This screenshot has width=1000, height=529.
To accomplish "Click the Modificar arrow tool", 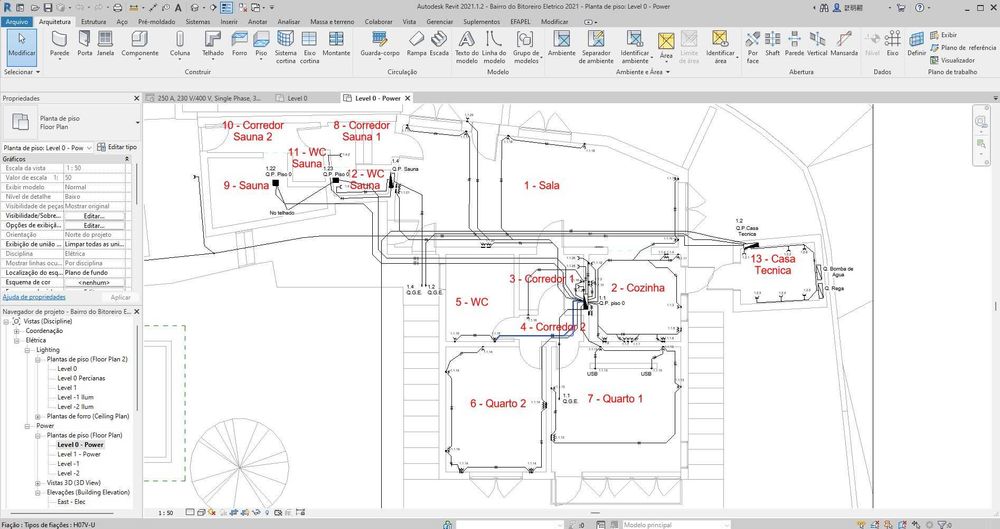I will pyautogui.click(x=20, y=43).
